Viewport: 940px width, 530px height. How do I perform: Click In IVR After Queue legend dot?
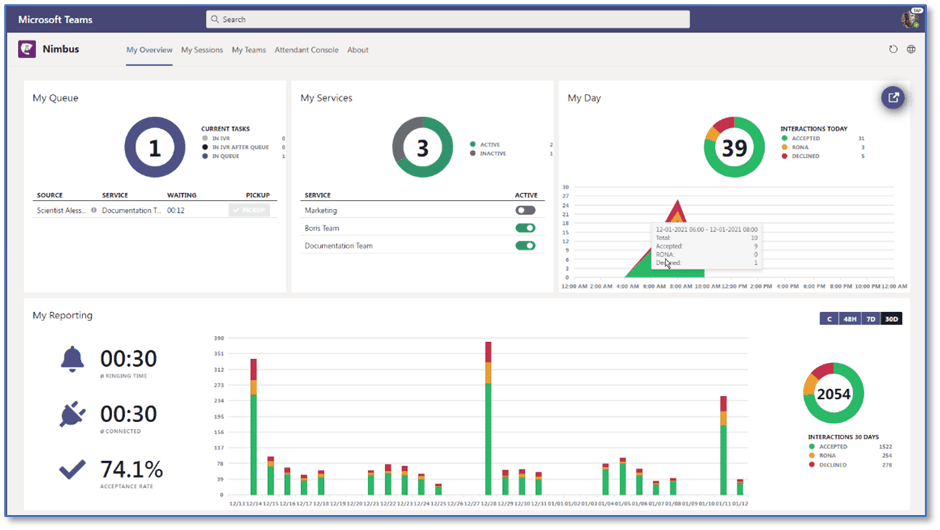point(205,147)
